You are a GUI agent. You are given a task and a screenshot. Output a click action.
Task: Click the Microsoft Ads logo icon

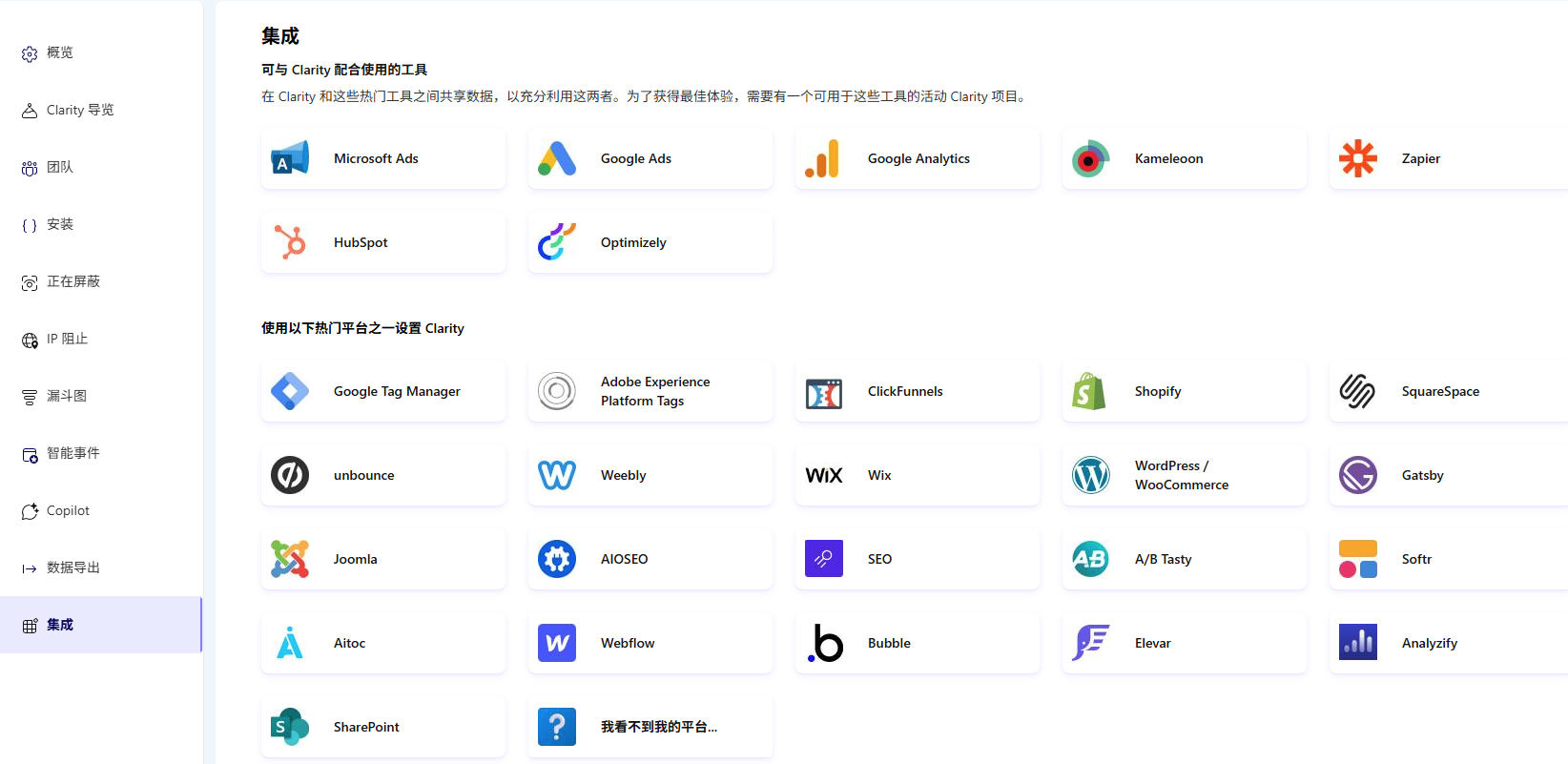pyautogui.click(x=290, y=158)
